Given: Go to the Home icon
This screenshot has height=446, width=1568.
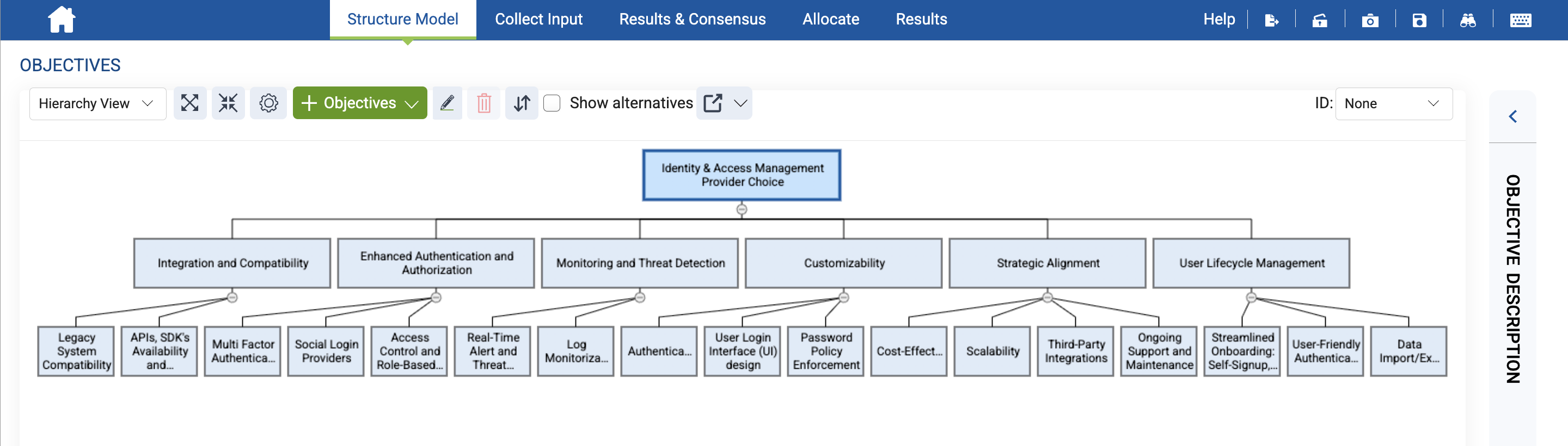Looking at the screenshot, I should [62, 20].
